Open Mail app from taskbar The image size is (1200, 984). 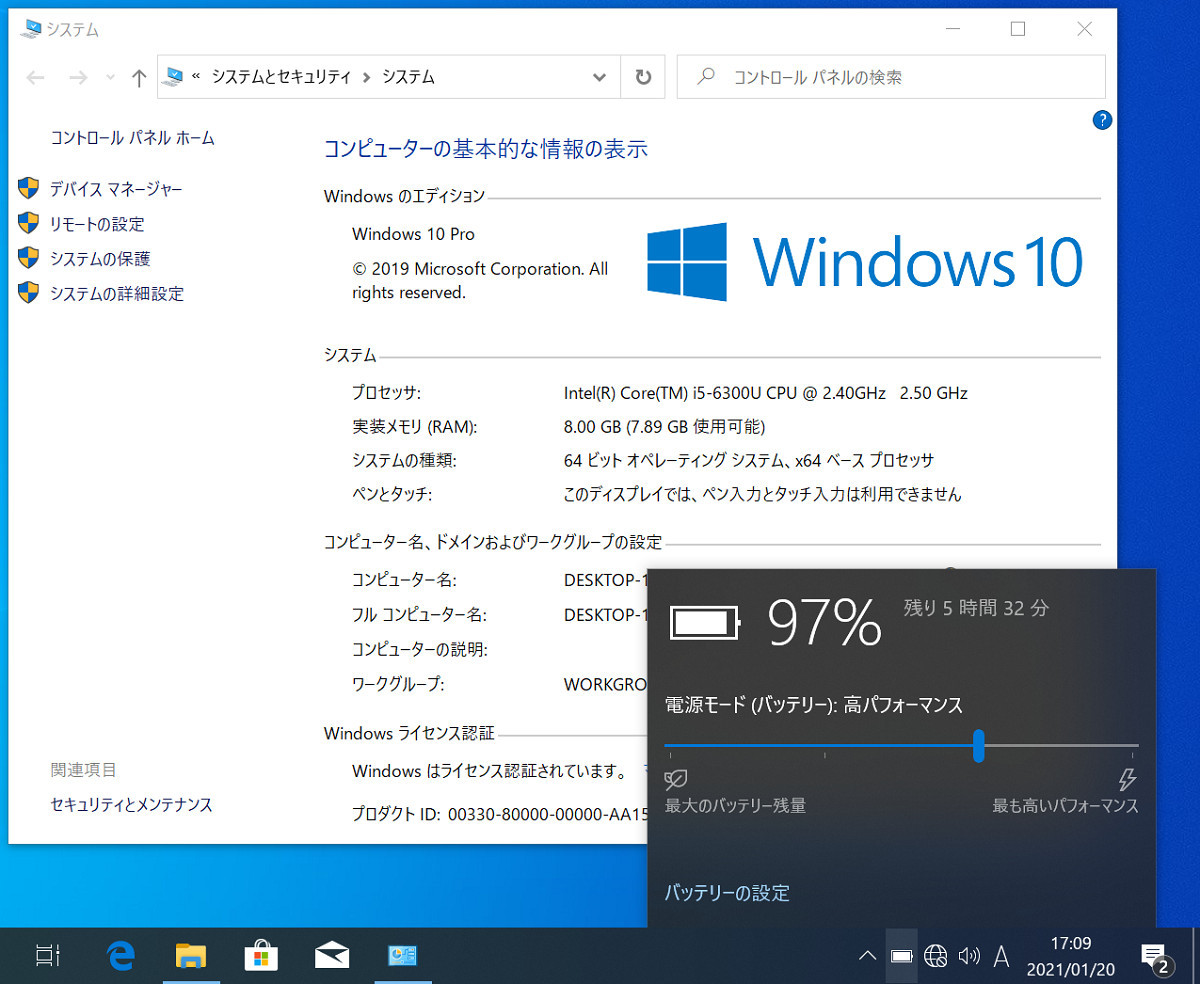click(331, 957)
